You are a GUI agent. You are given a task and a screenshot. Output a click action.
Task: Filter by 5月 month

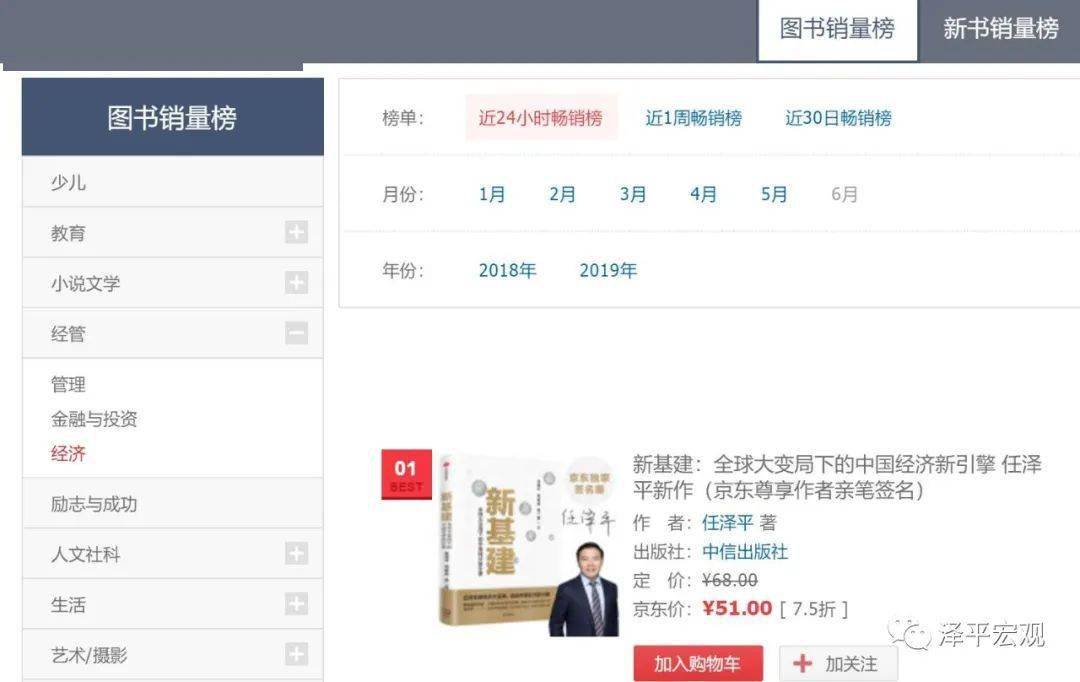click(773, 194)
